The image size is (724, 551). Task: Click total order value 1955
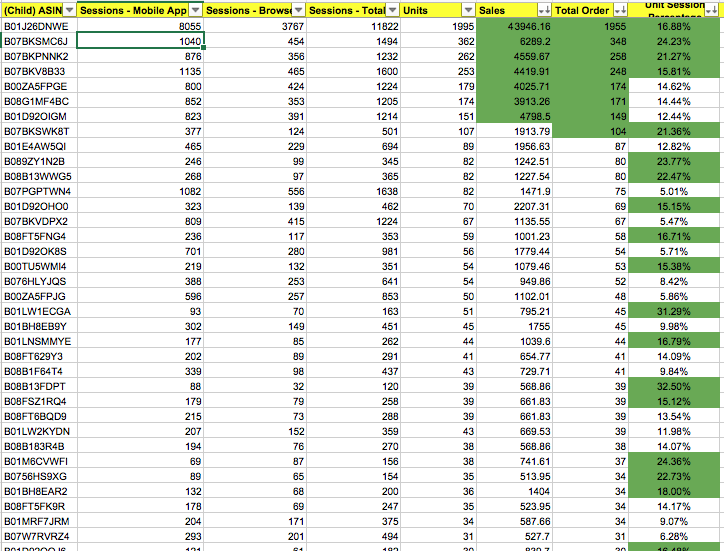(590, 26)
